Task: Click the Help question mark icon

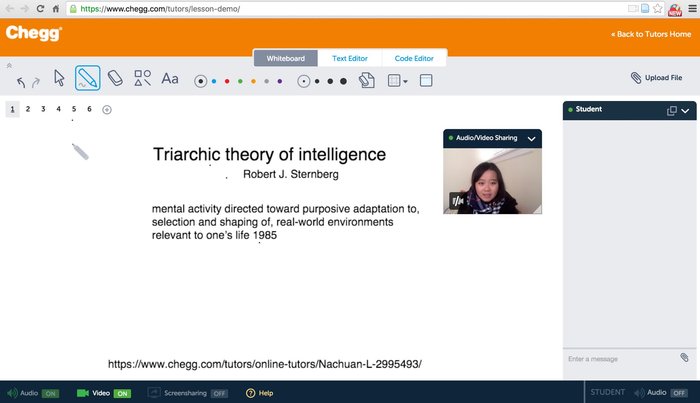Action: 250,393
